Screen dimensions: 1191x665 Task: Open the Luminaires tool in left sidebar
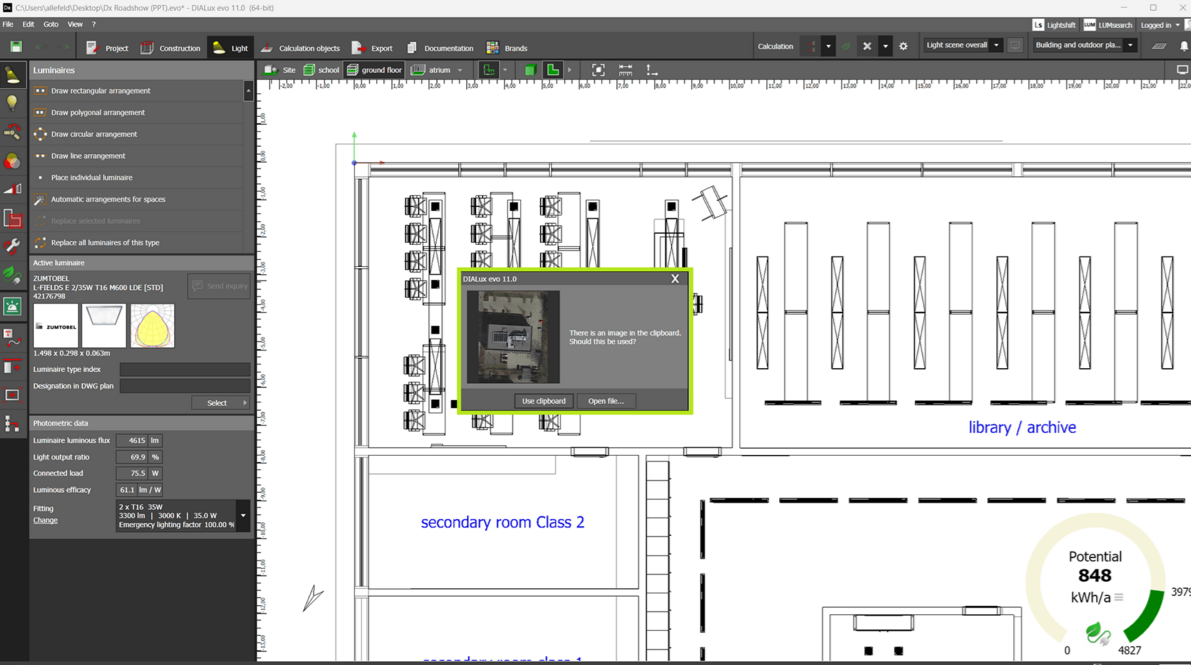[x=13, y=74]
